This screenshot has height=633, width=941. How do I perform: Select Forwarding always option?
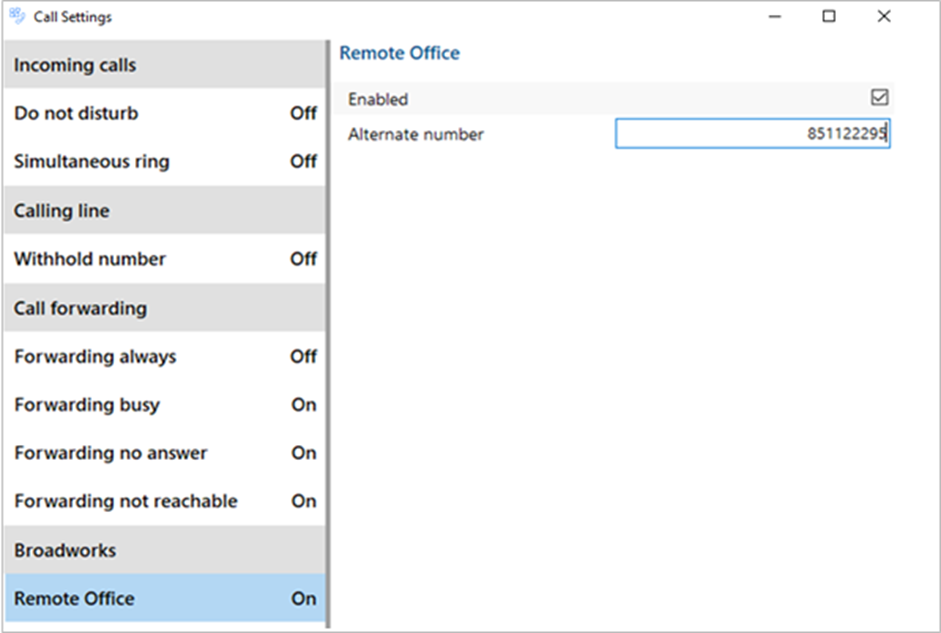coord(165,356)
